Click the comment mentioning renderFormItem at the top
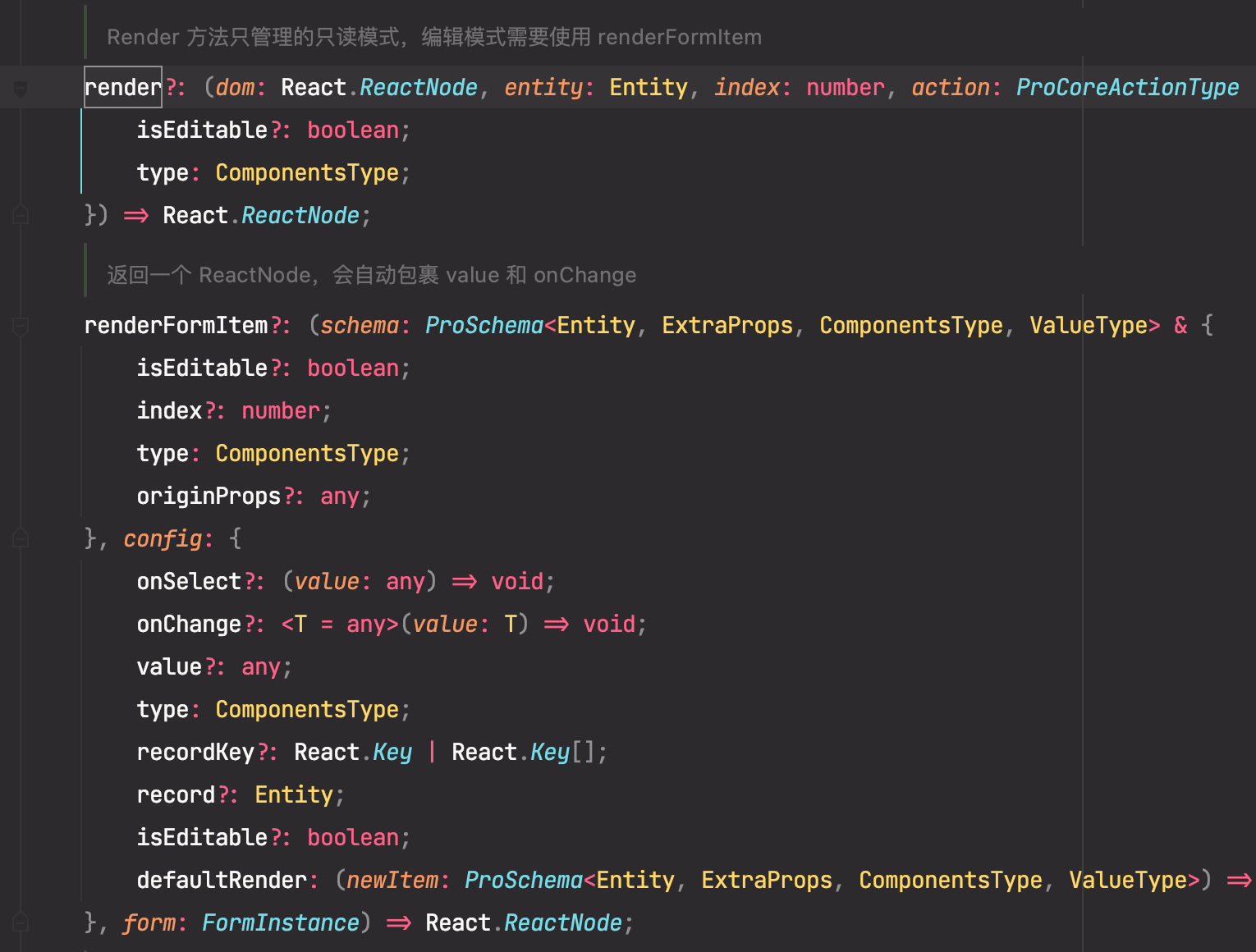Viewport: 1256px width, 952px height. [433, 36]
